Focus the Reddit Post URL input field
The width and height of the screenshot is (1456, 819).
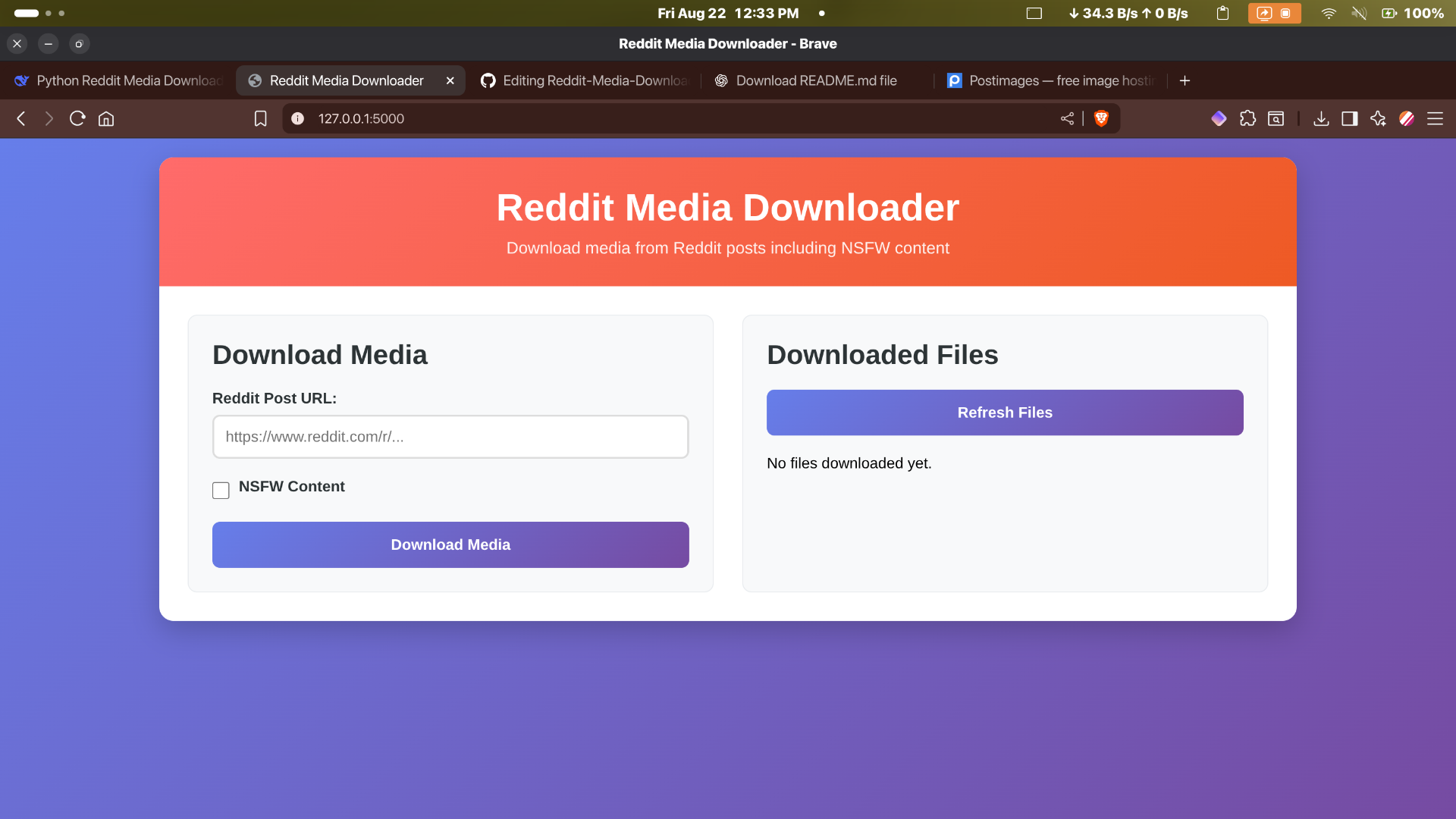pos(450,437)
